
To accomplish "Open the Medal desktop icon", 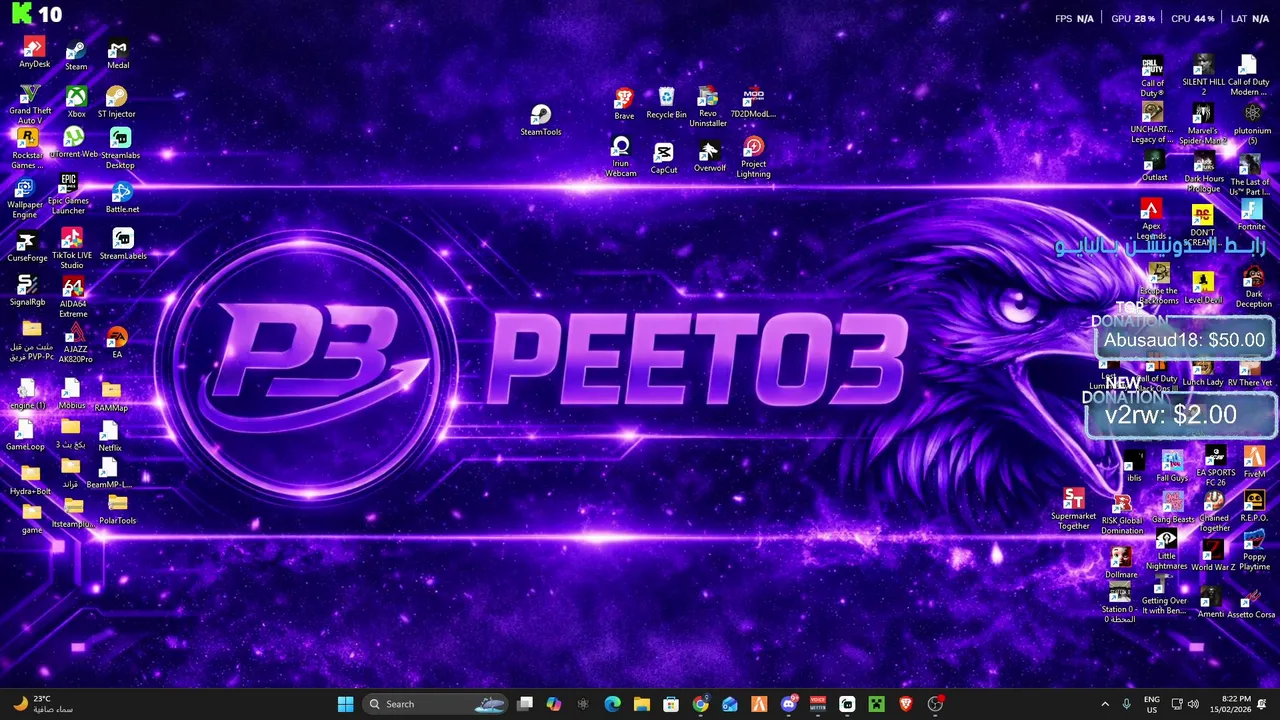I will click(x=118, y=54).
